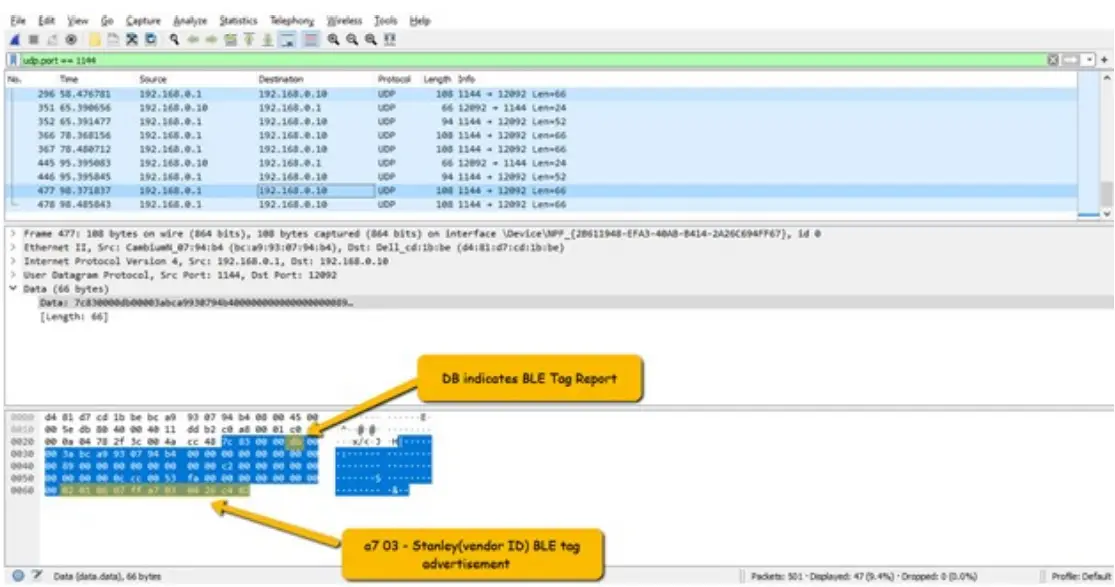
Task: Reset text to normal size
Action: (x=370, y=40)
